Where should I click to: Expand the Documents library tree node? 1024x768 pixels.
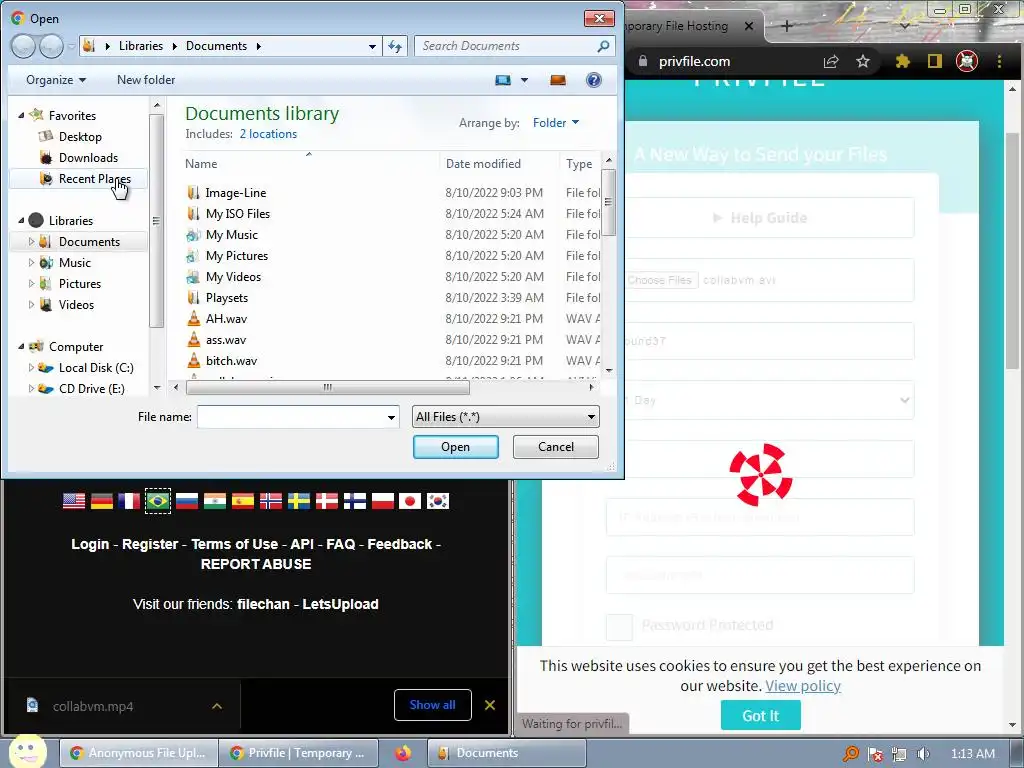[x=31, y=242]
